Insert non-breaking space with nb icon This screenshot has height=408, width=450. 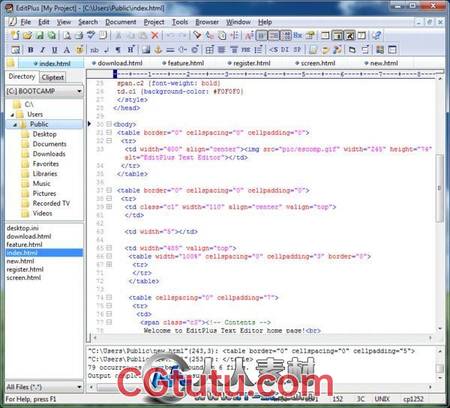click(94, 50)
